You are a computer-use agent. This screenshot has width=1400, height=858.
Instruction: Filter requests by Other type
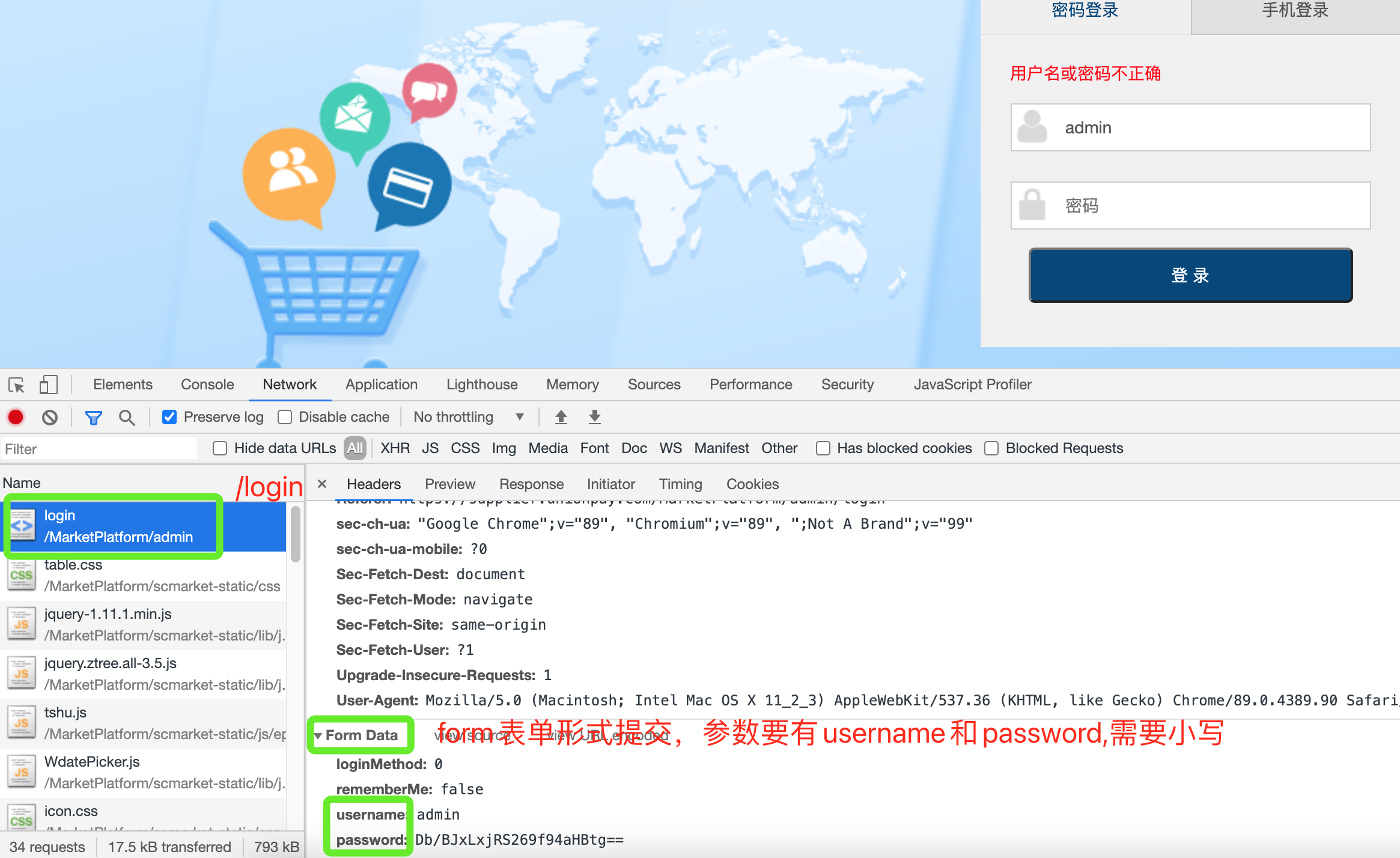pos(779,448)
